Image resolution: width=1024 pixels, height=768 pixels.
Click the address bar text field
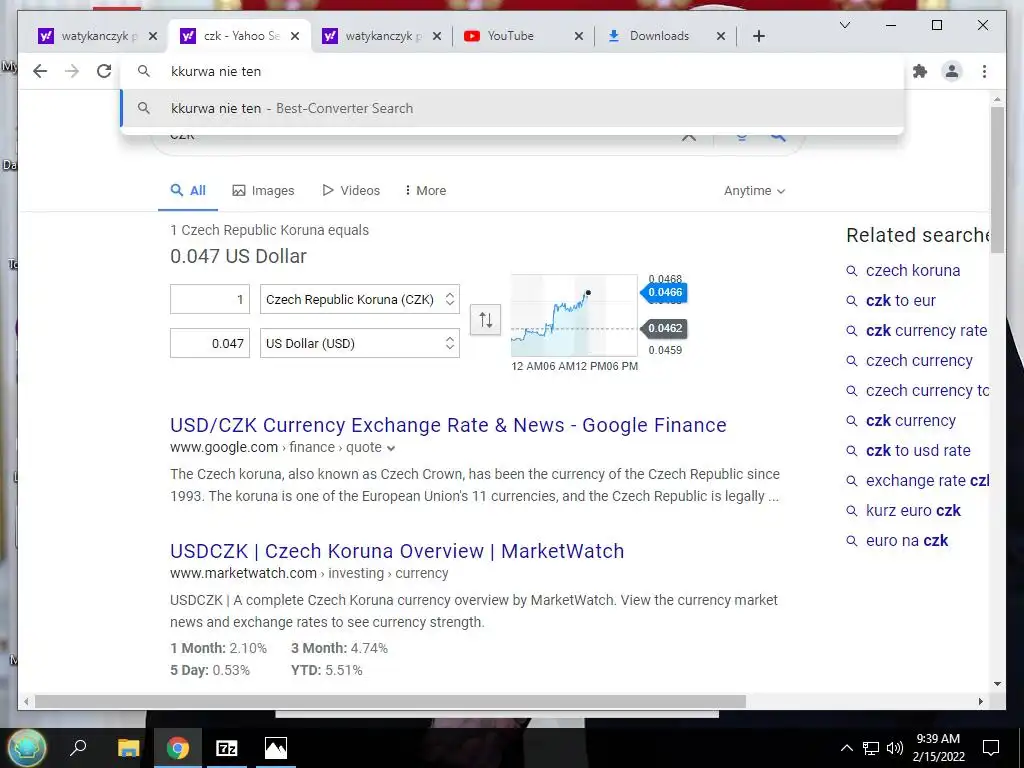click(x=512, y=71)
